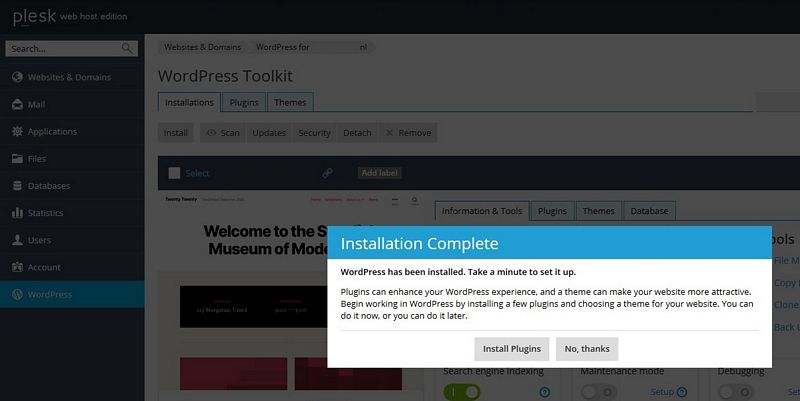The height and width of the screenshot is (401, 800).
Task: Click the globe icon beside Websites & Domains
Action: (x=17, y=77)
